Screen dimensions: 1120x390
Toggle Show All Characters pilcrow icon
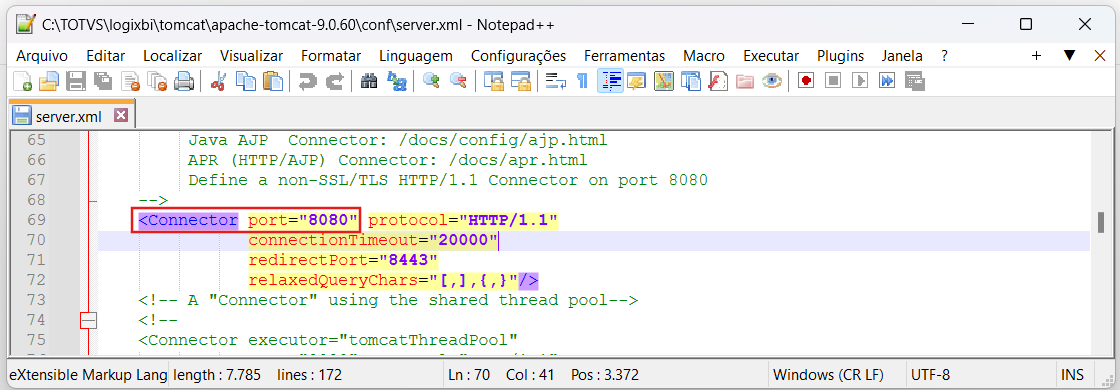(x=582, y=81)
